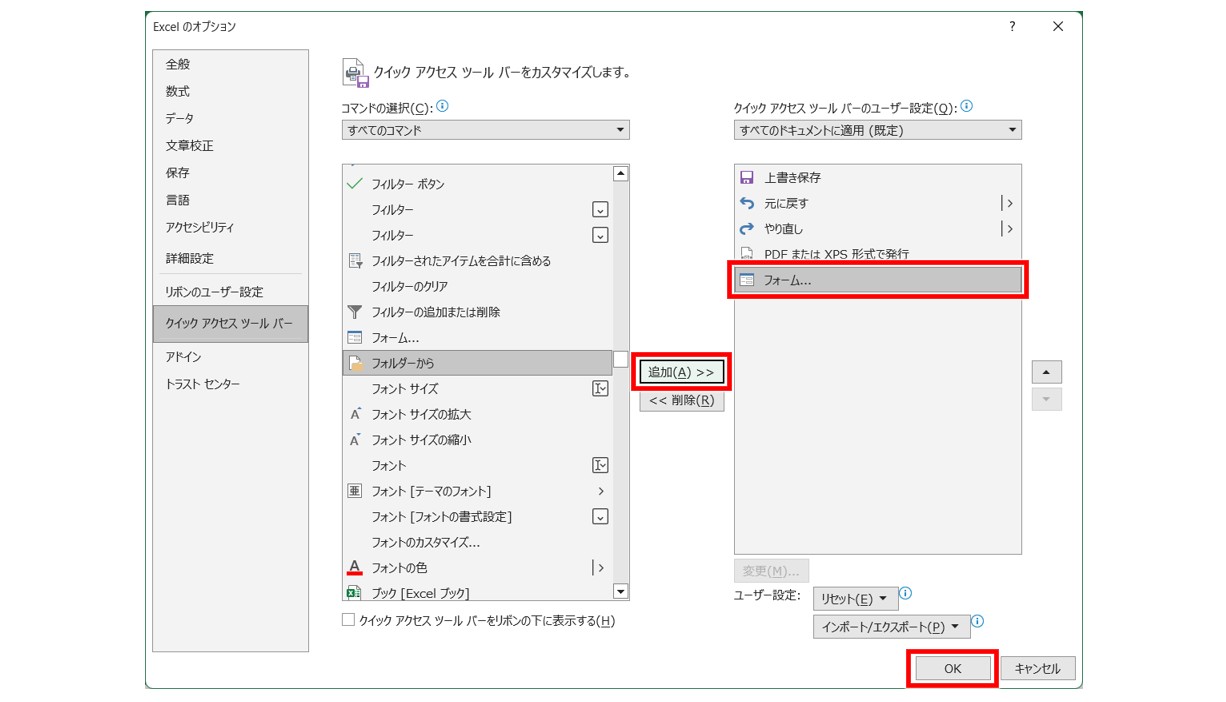
Task: Click the command list scroll up arrow
Action: 621,174
